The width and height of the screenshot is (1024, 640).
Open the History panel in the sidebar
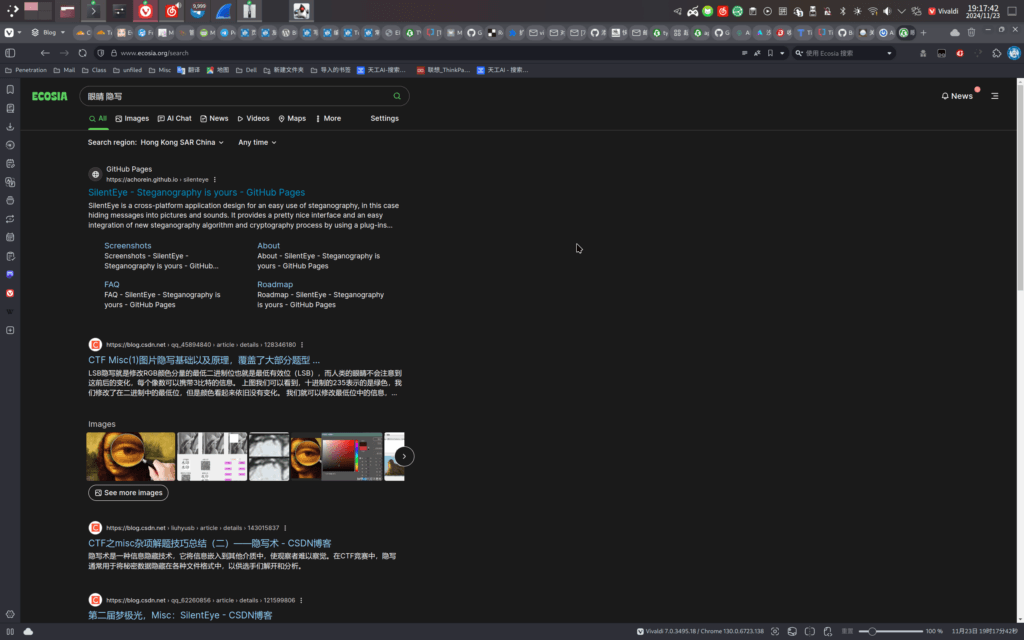(10, 145)
